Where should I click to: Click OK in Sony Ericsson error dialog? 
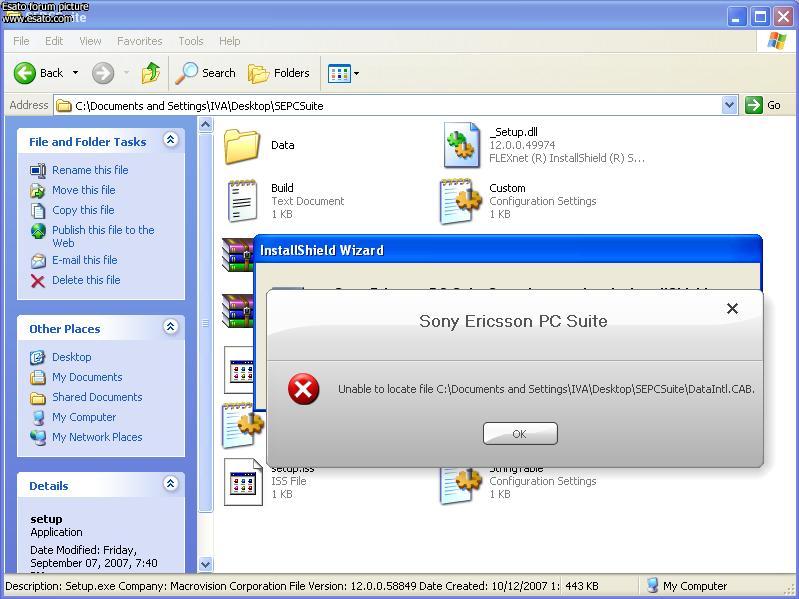(520, 433)
